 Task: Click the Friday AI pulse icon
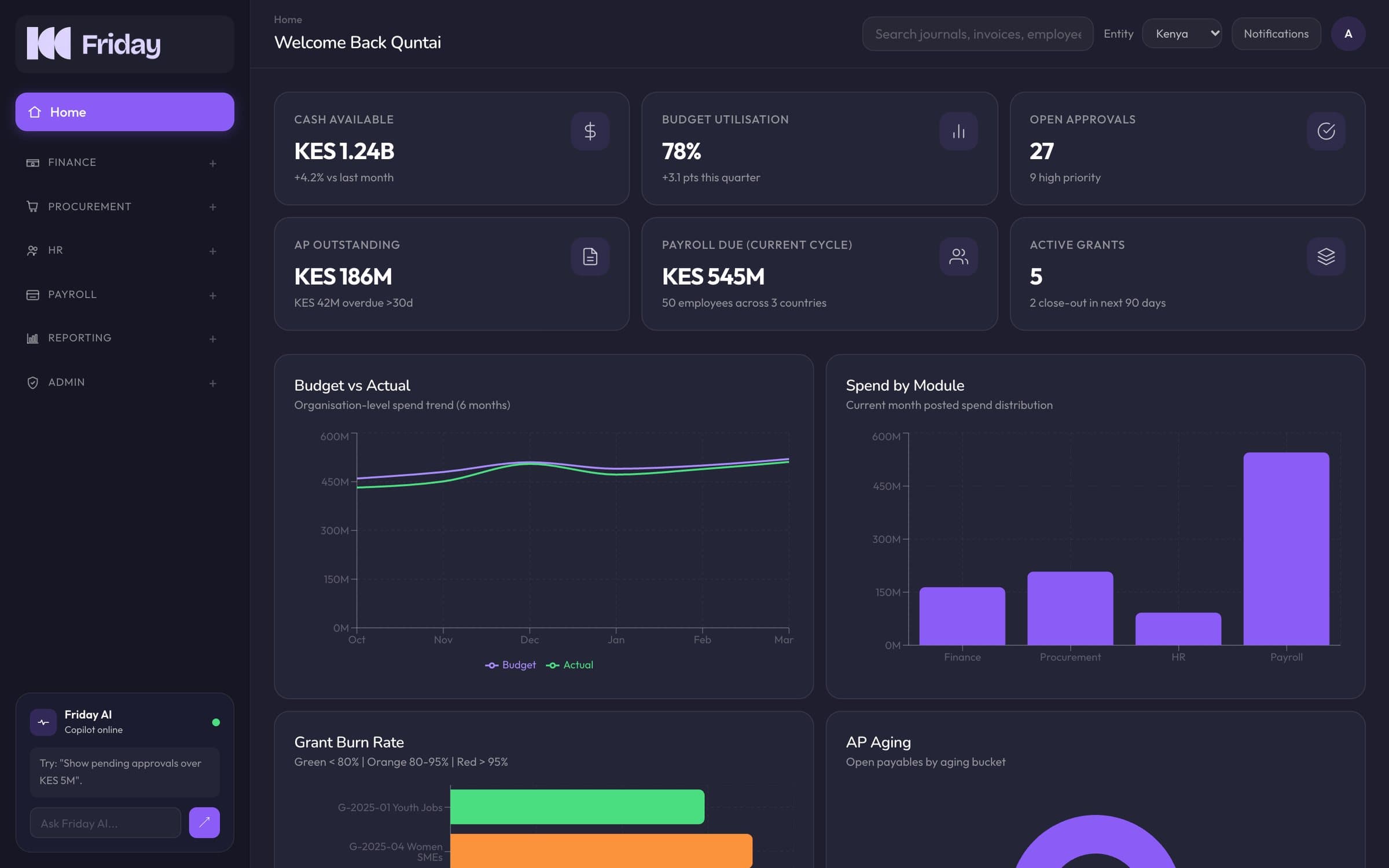pos(43,722)
